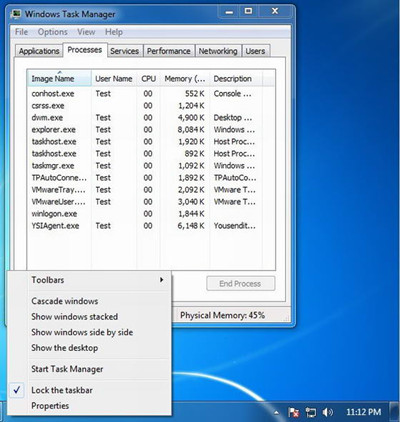Click the system clock showing 11:12 PM

point(363,412)
